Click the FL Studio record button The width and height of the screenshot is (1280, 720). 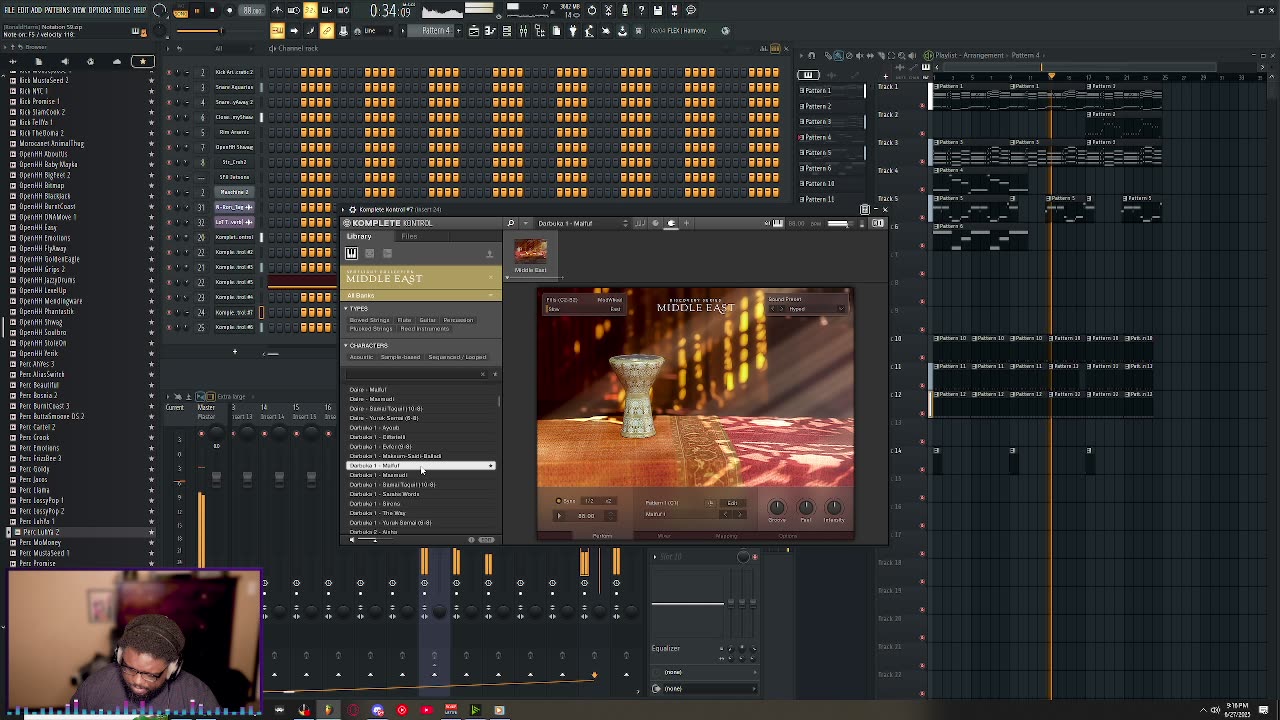[x=229, y=11]
